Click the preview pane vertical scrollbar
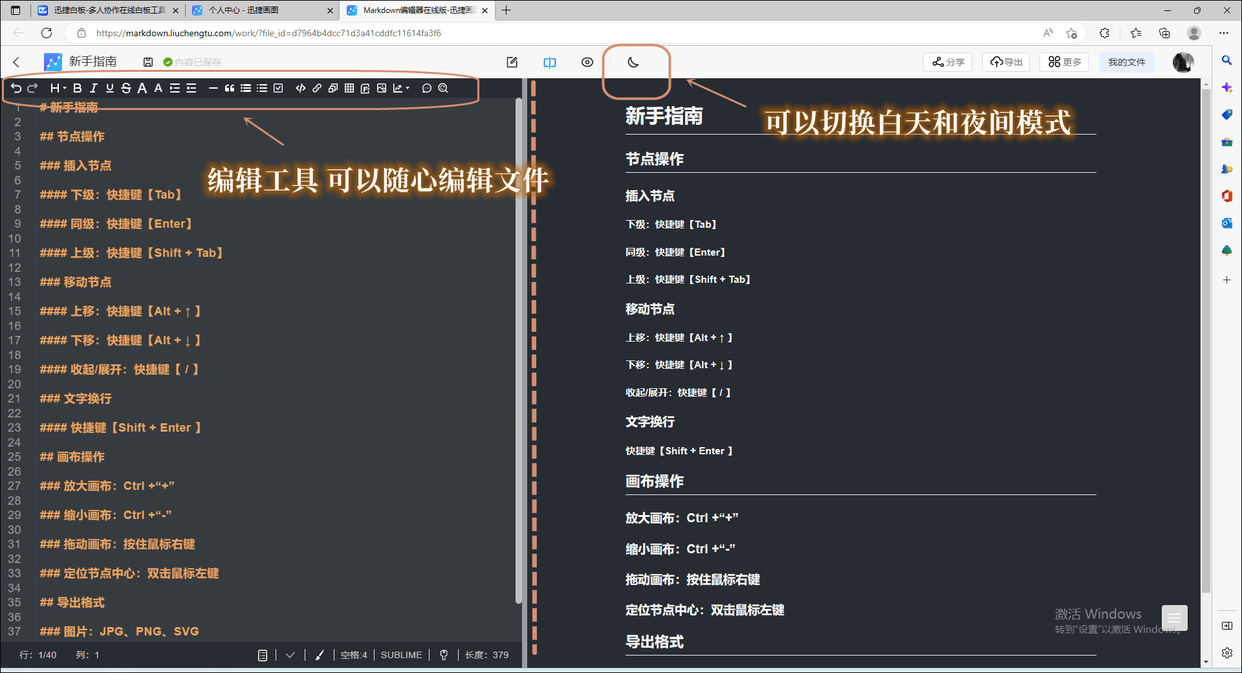The height and width of the screenshot is (673, 1242). (1206, 340)
